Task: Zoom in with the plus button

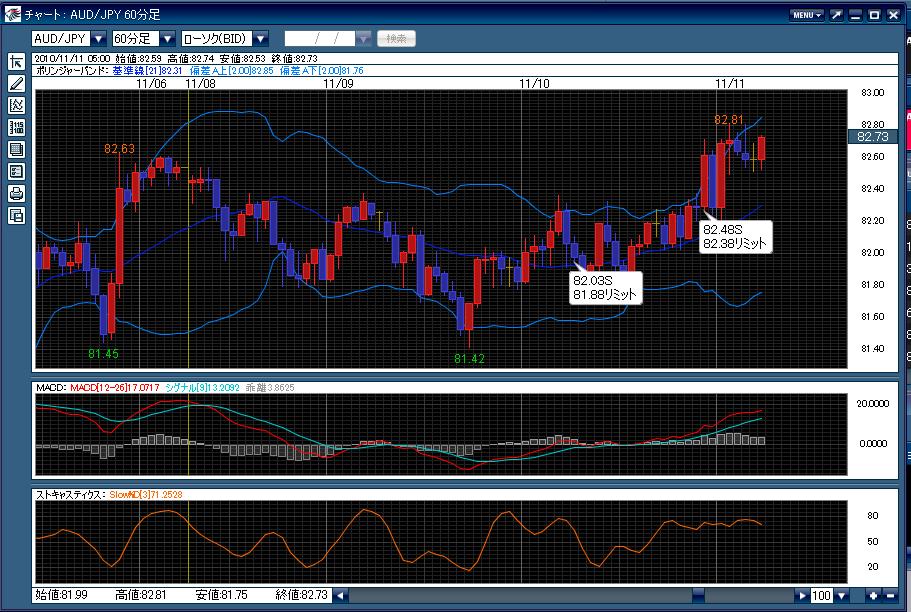Action: pyautogui.click(x=873, y=595)
